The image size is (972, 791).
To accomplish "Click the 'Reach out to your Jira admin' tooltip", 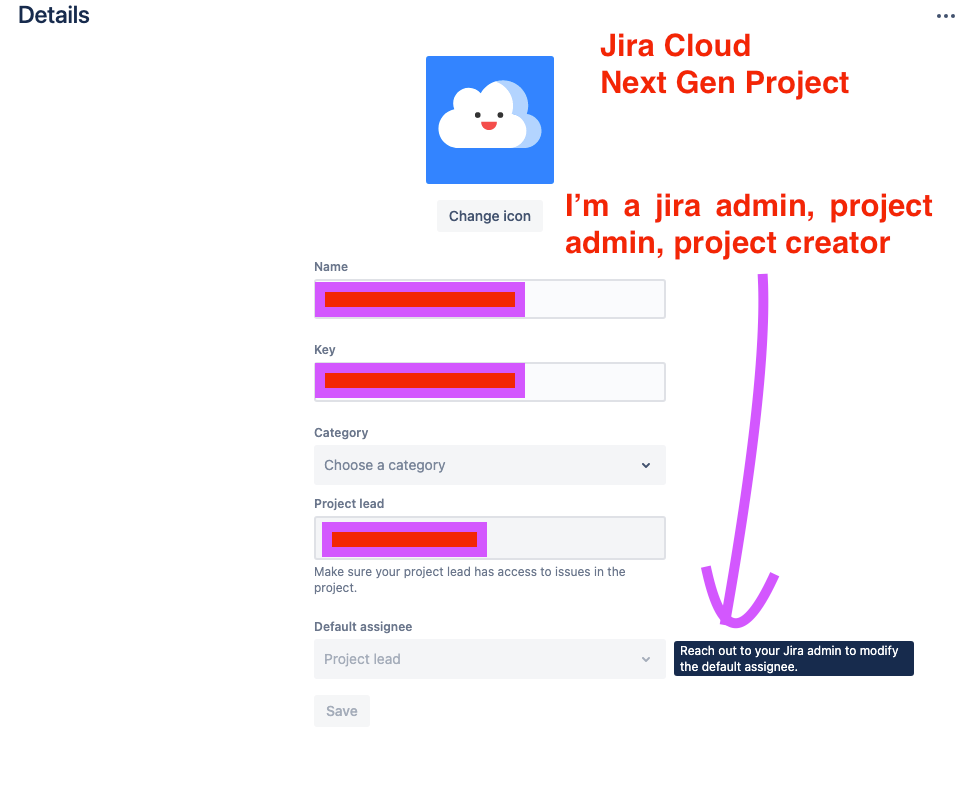I will pos(793,658).
